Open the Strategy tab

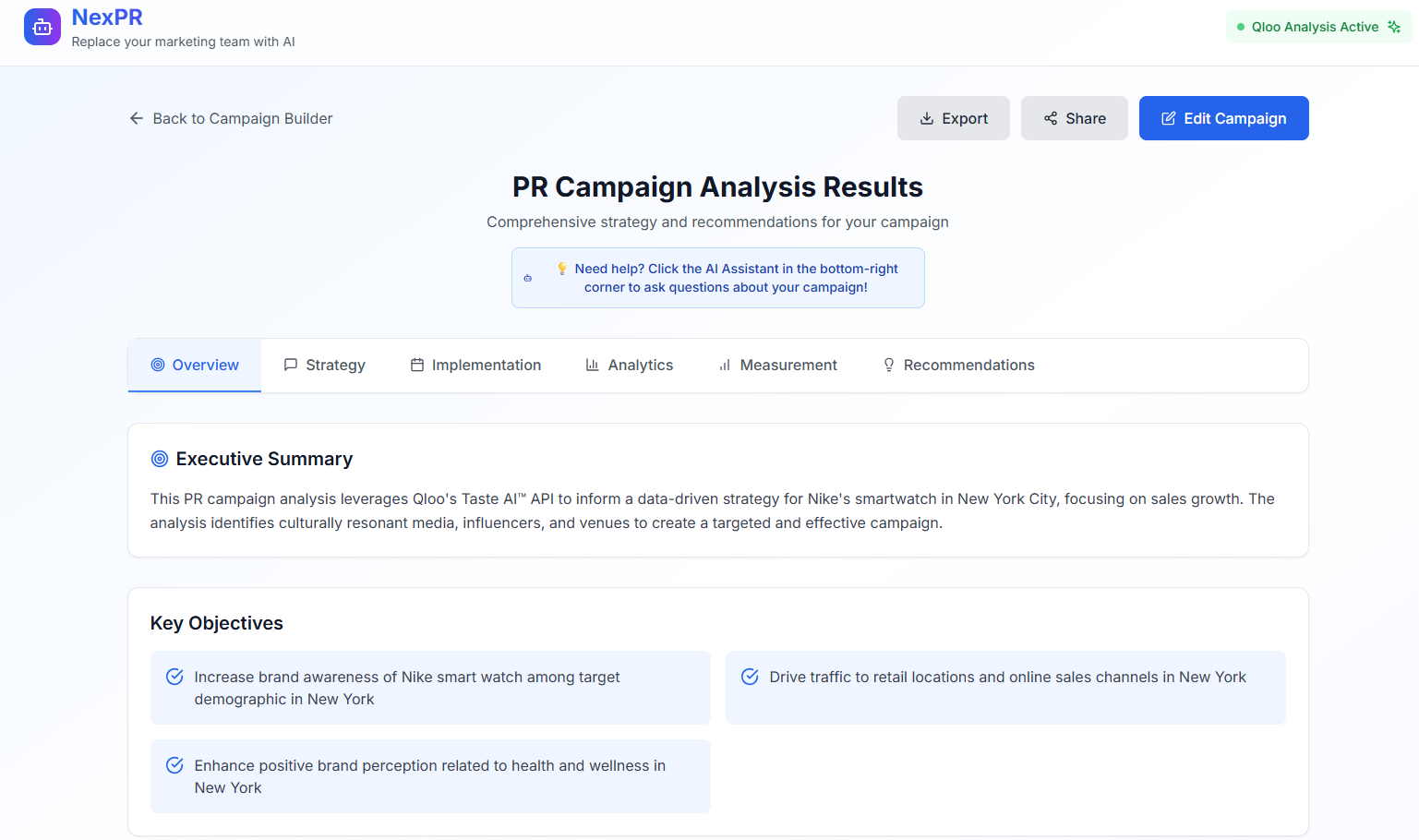click(324, 366)
